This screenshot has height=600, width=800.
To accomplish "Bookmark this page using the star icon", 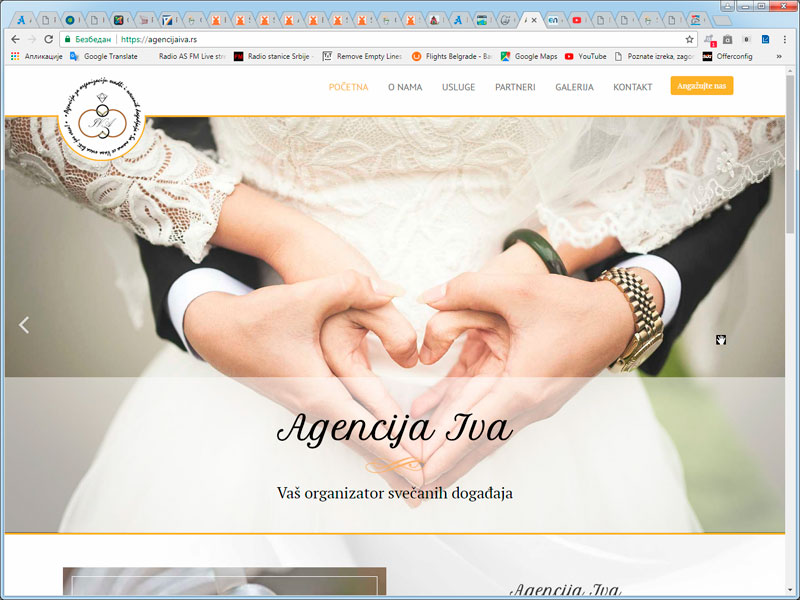I will pos(689,39).
